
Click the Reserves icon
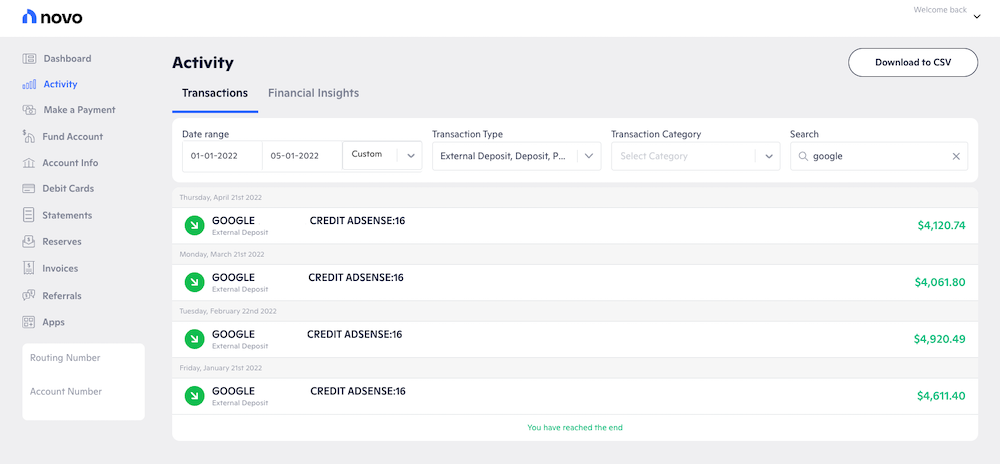coord(29,242)
